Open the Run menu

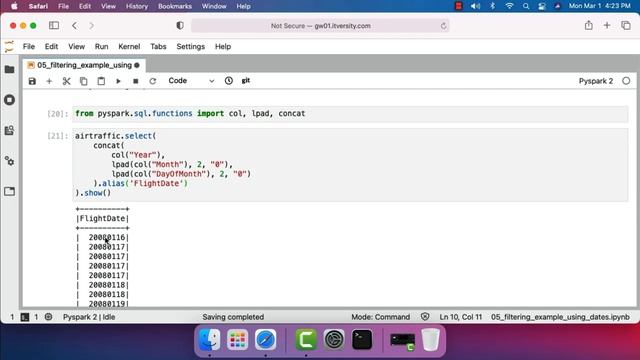pos(101,47)
